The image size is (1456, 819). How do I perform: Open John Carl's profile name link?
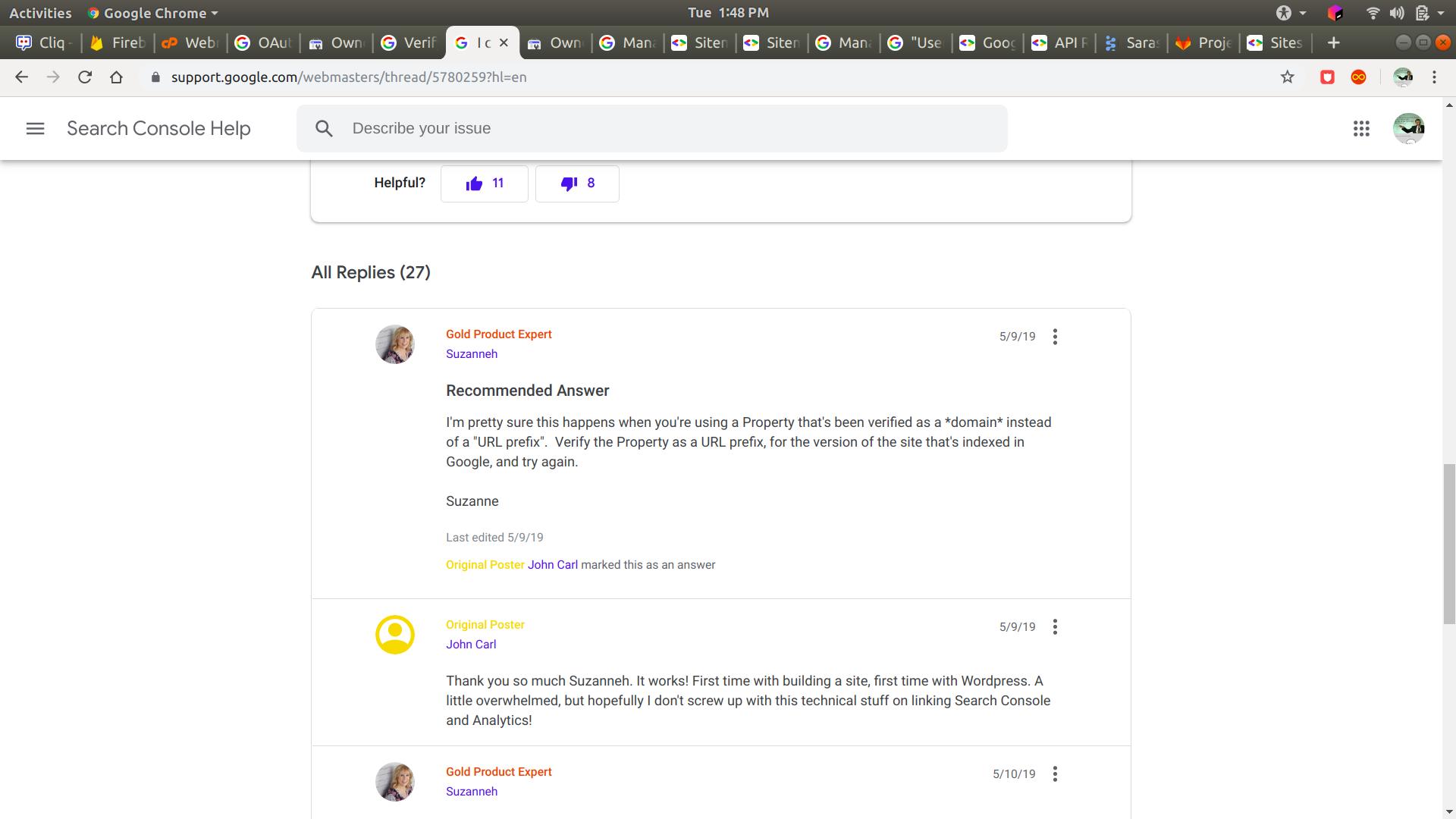[470, 645]
